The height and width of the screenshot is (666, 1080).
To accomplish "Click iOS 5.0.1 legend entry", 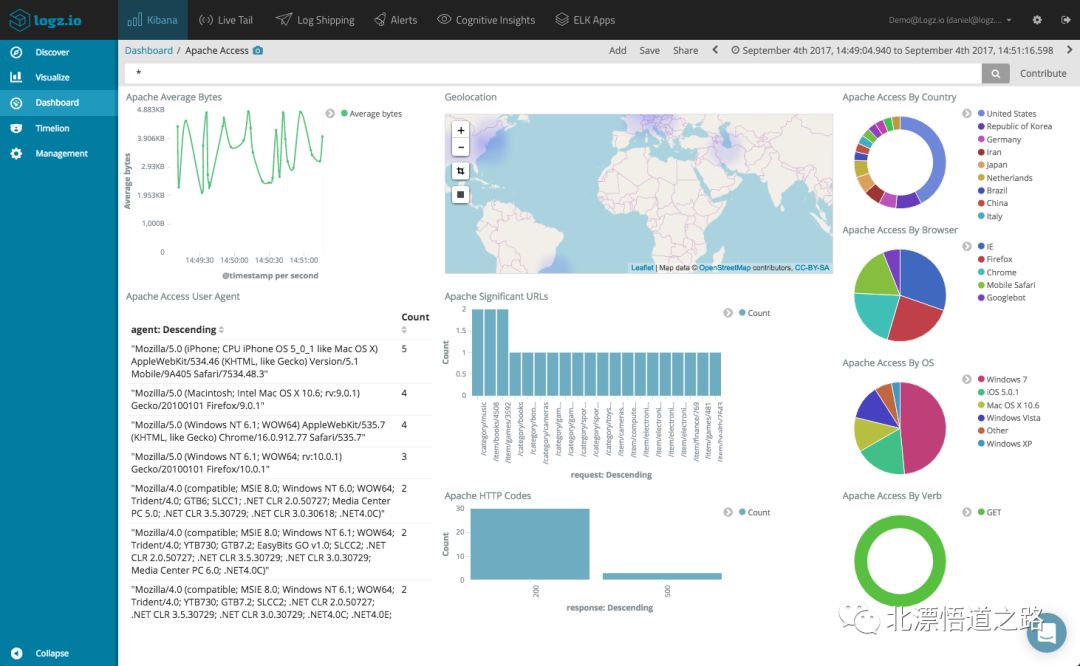I will point(998,392).
